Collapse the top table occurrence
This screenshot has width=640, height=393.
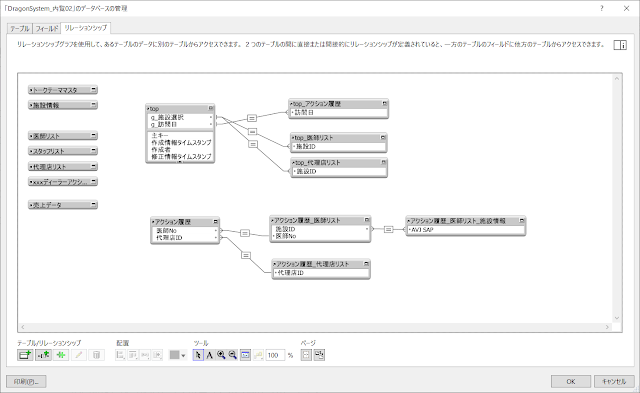pyautogui.click(x=211, y=108)
